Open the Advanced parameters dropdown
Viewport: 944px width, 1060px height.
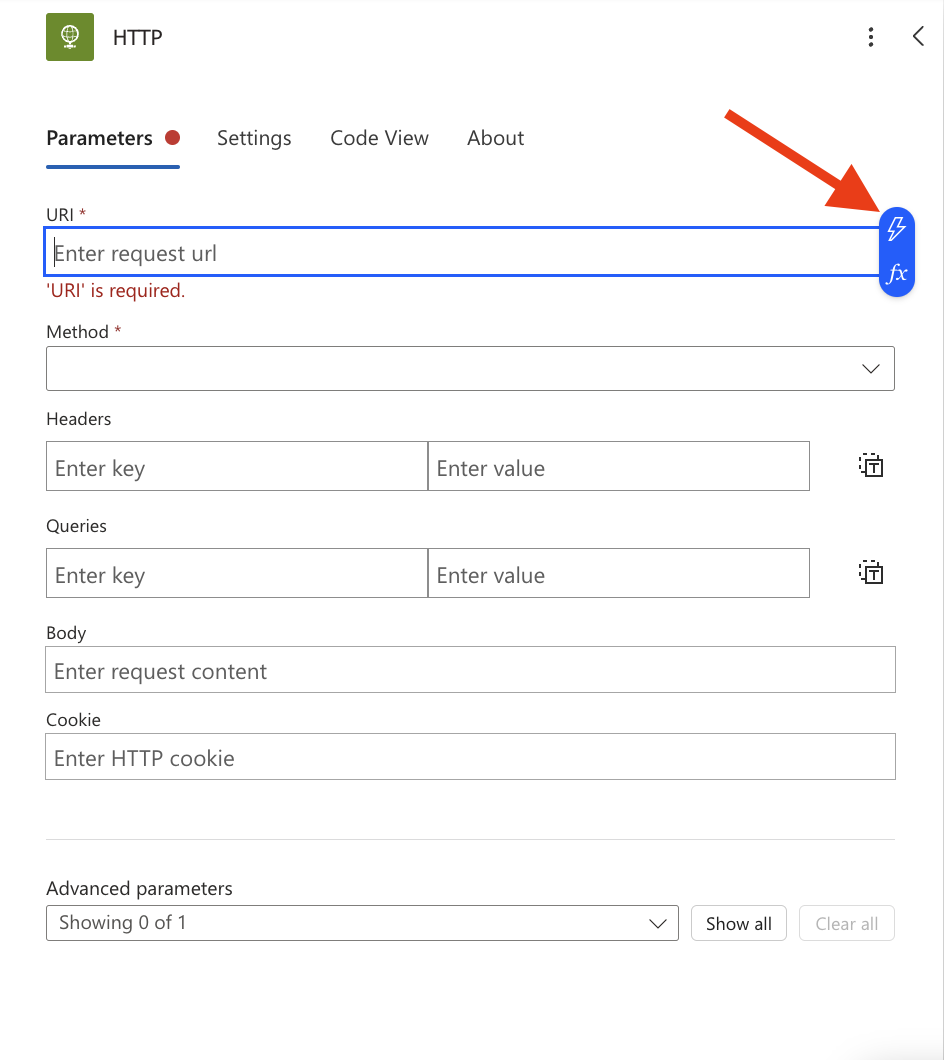362,923
